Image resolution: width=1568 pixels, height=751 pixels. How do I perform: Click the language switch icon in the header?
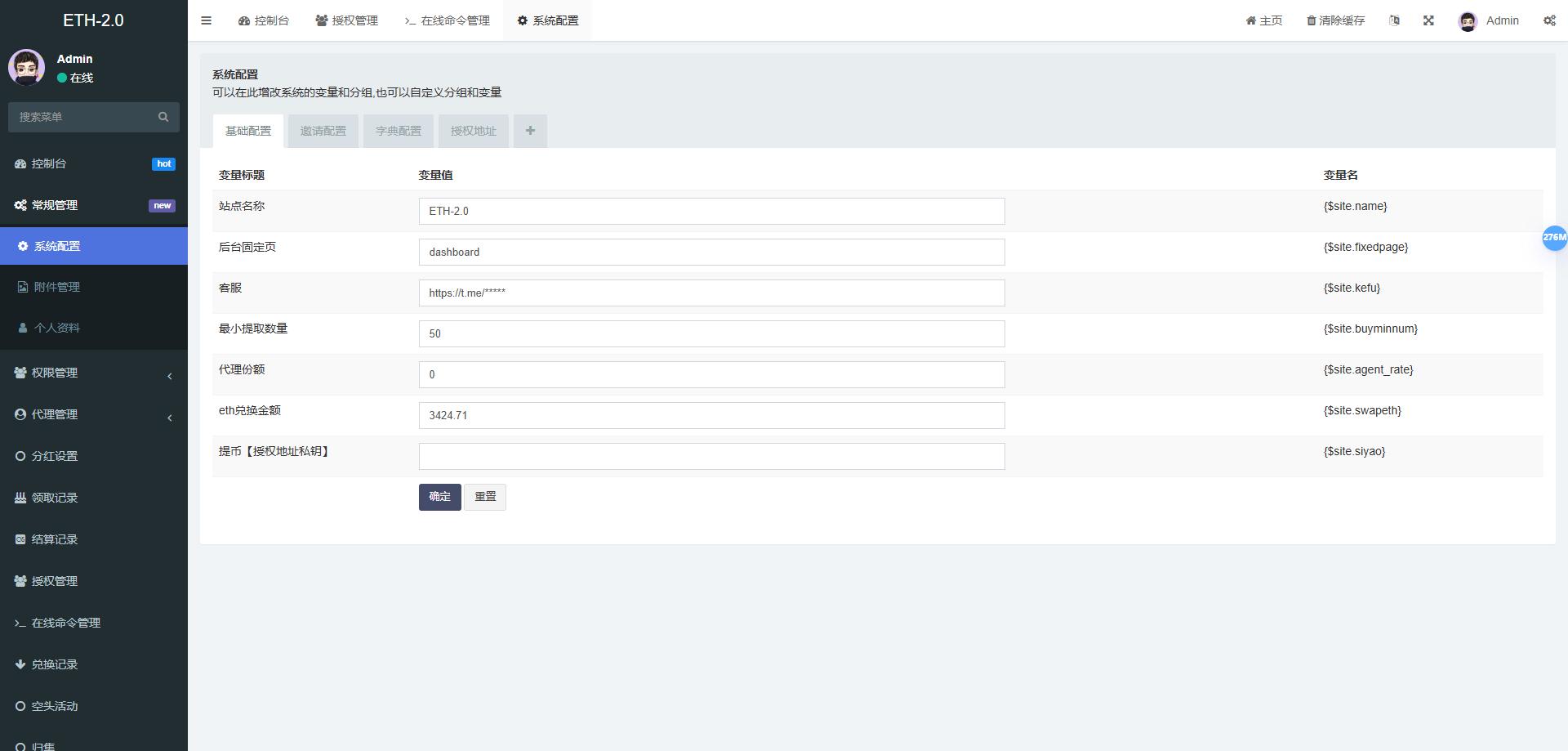1394,20
